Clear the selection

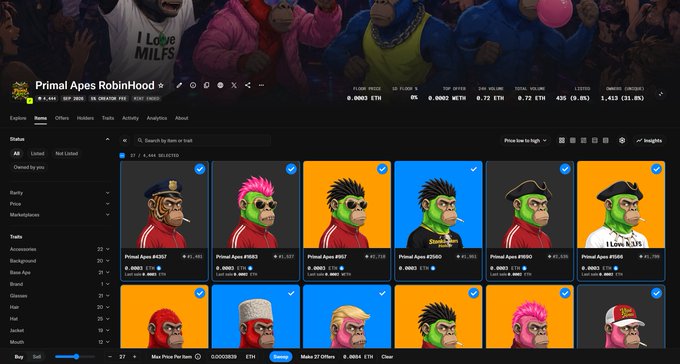(x=387, y=357)
